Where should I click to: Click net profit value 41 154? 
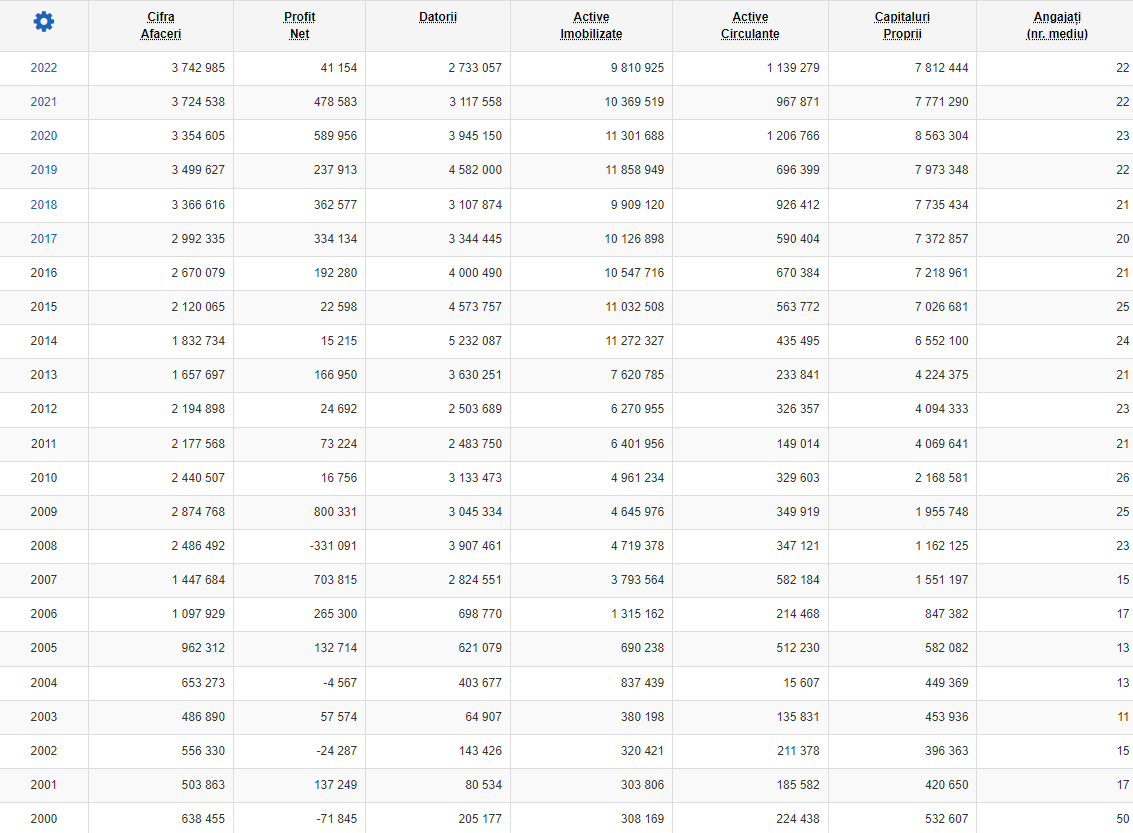tap(338, 68)
